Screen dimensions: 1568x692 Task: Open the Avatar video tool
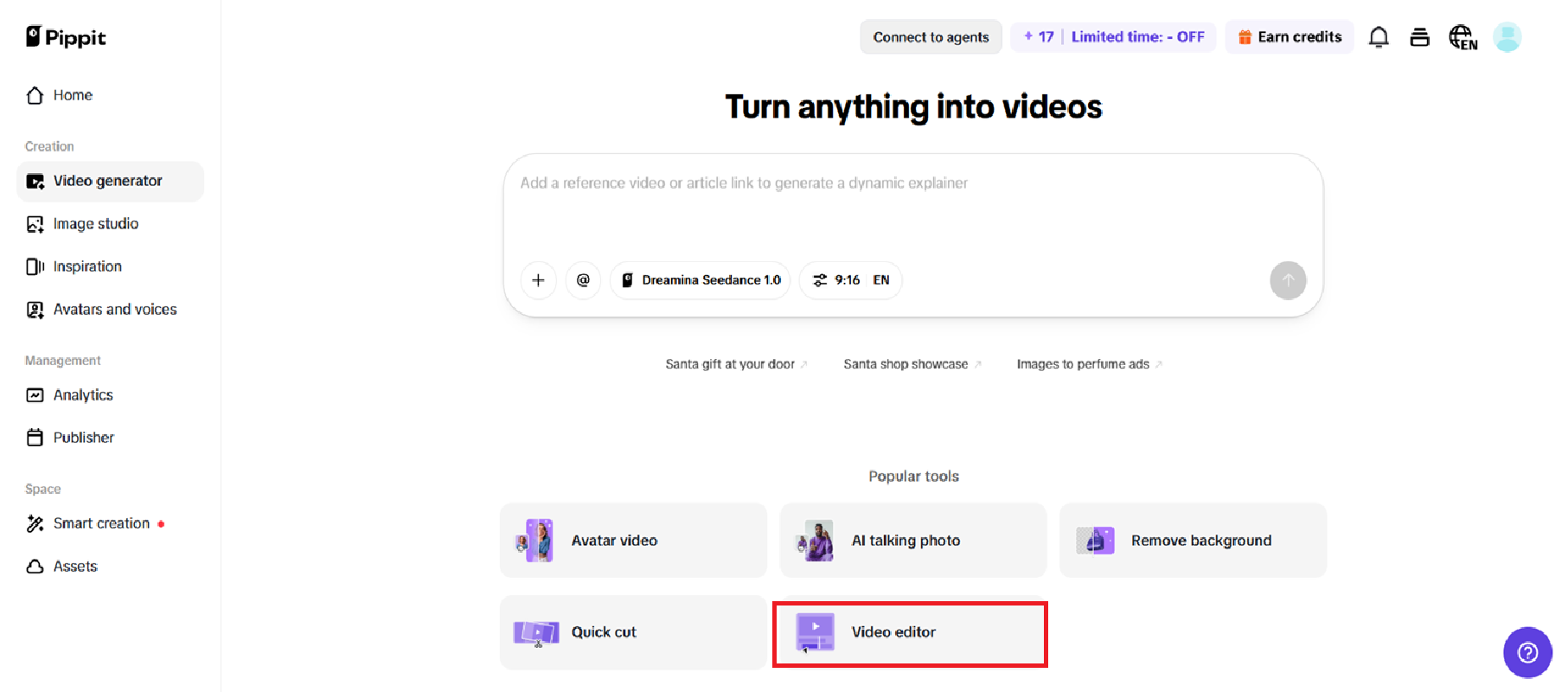coord(633,541)
